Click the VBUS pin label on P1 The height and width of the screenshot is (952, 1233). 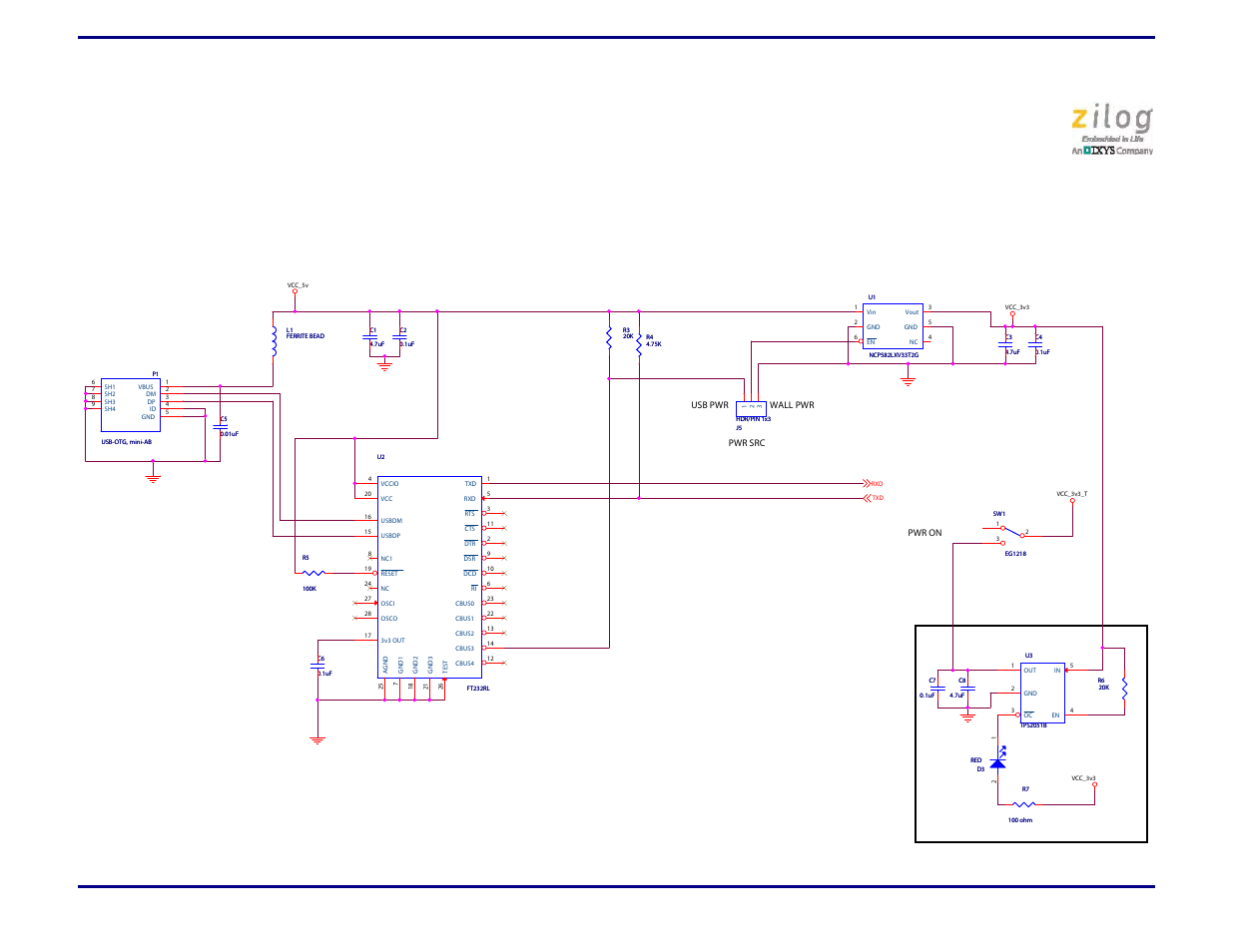click(x=147, y=387)
